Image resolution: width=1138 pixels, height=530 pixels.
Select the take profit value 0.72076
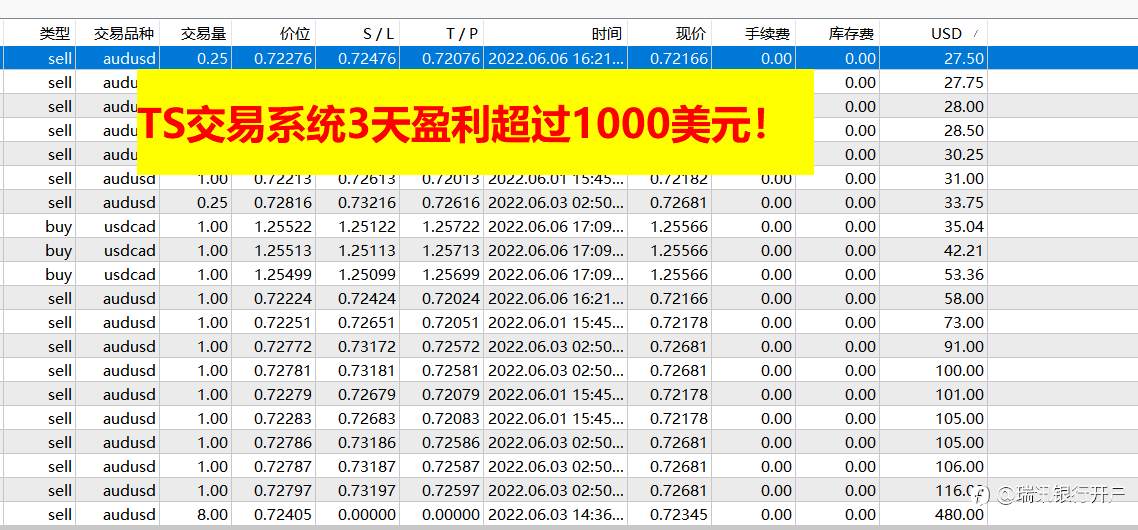pyautogui.click(x=451, y=59)
